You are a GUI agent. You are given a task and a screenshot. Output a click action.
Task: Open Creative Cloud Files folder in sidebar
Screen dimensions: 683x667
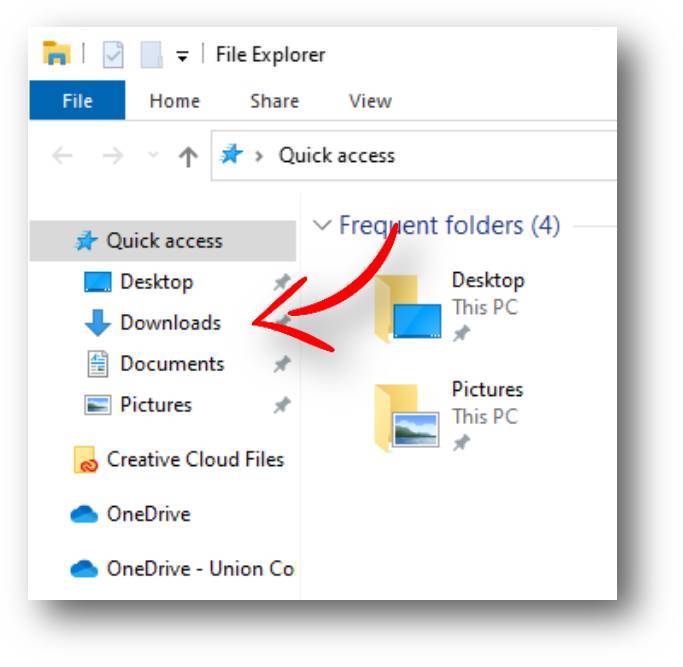[179, 459]
